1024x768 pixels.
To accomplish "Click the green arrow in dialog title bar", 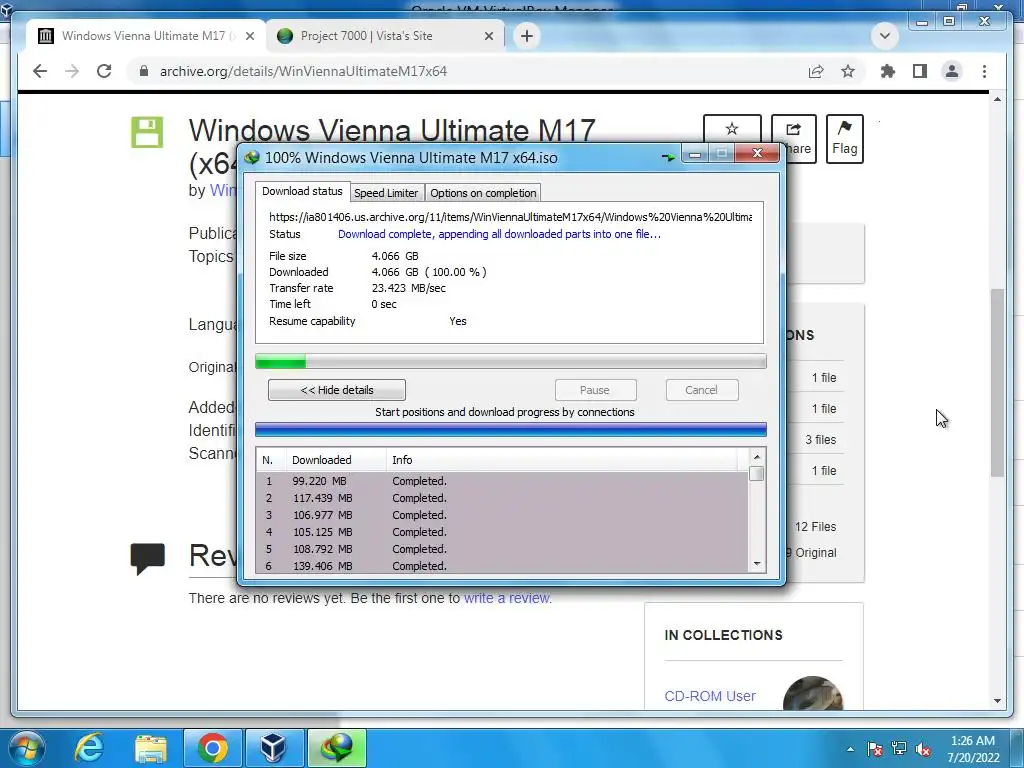I will tap(668, 157).
